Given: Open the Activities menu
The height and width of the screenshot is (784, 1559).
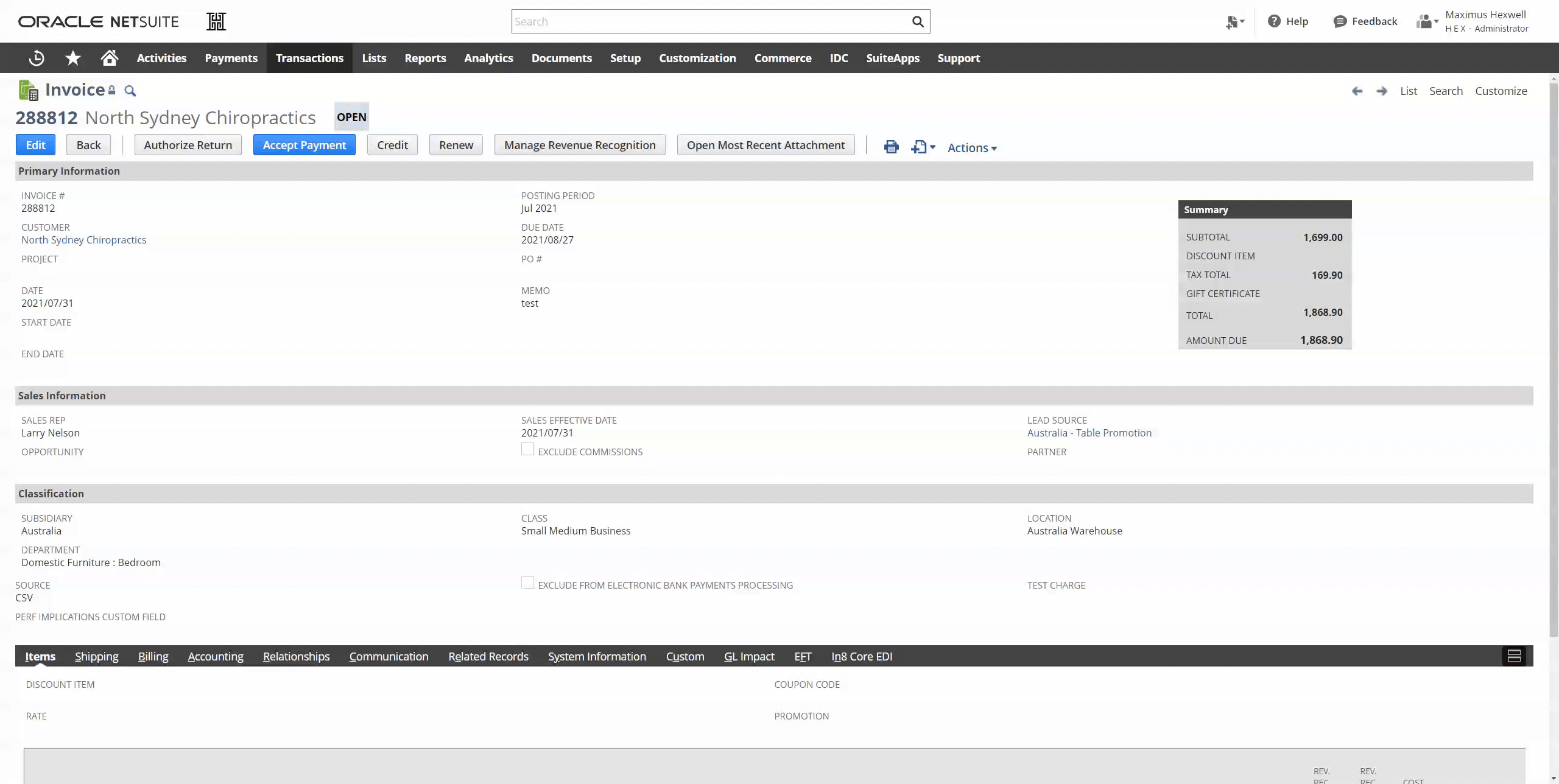Looking at the screenshot, I should [161, 58].
